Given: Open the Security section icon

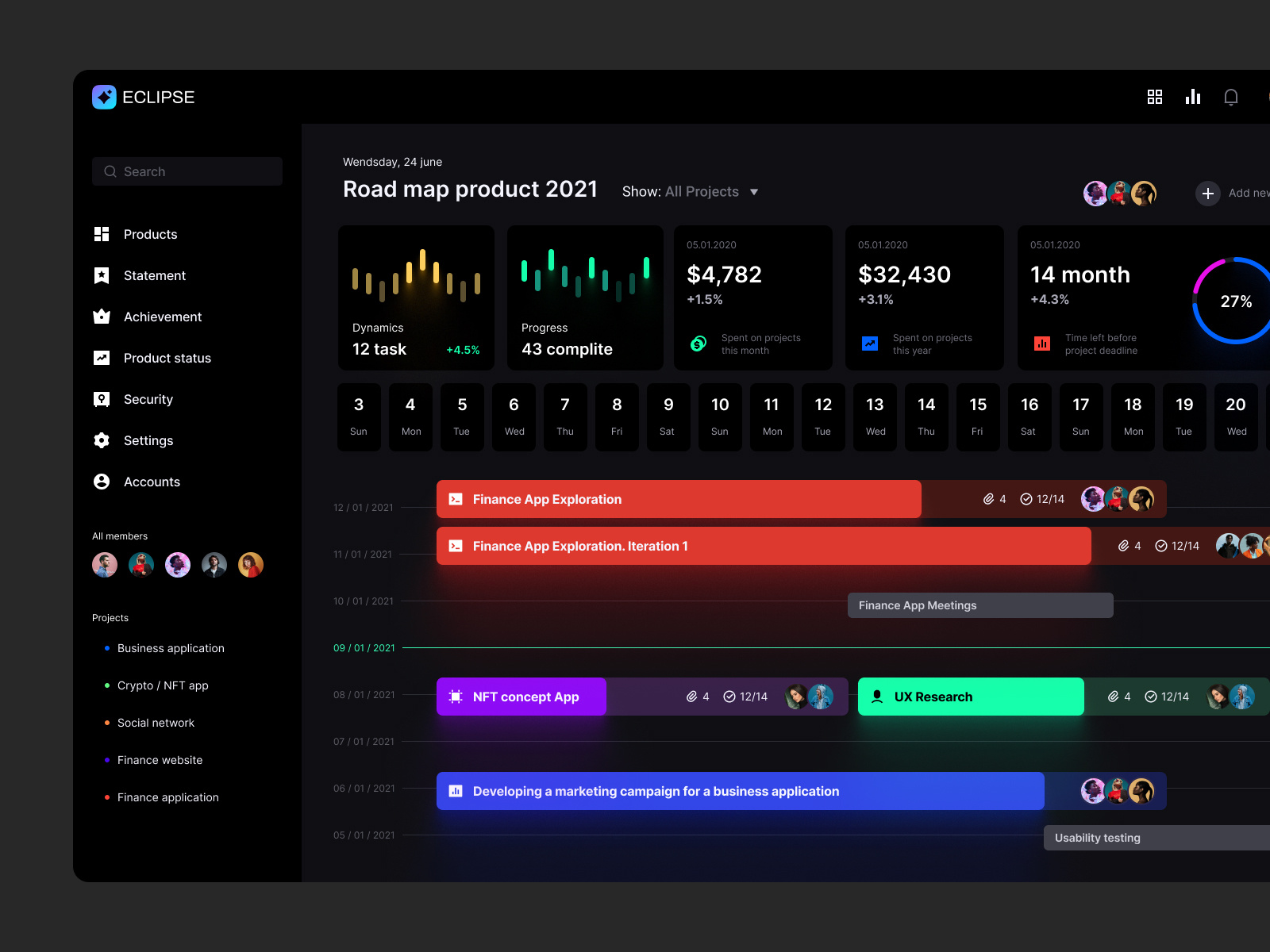Looking at the screenshot, I should tap(102, 399).
